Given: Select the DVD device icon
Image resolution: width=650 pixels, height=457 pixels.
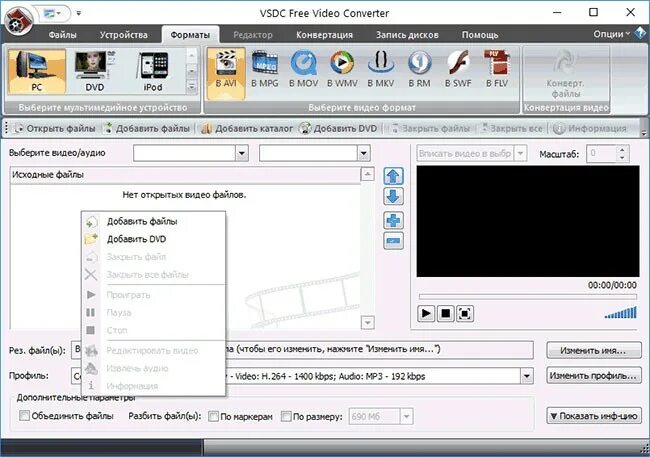Looking at the screenshot, I should pyautogui.click(x=95, y=71).
